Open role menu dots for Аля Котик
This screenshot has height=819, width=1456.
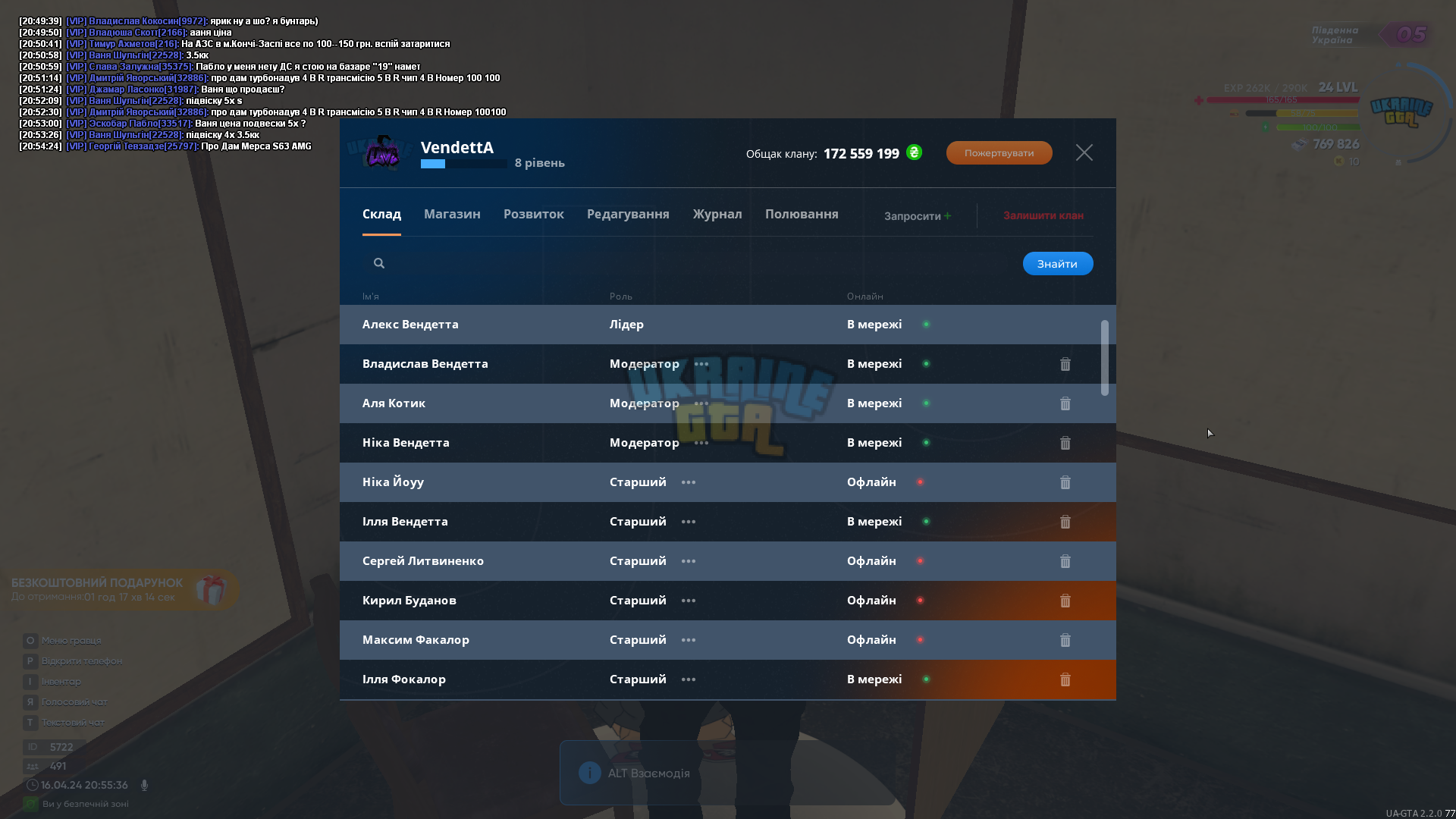coord(701,403)
